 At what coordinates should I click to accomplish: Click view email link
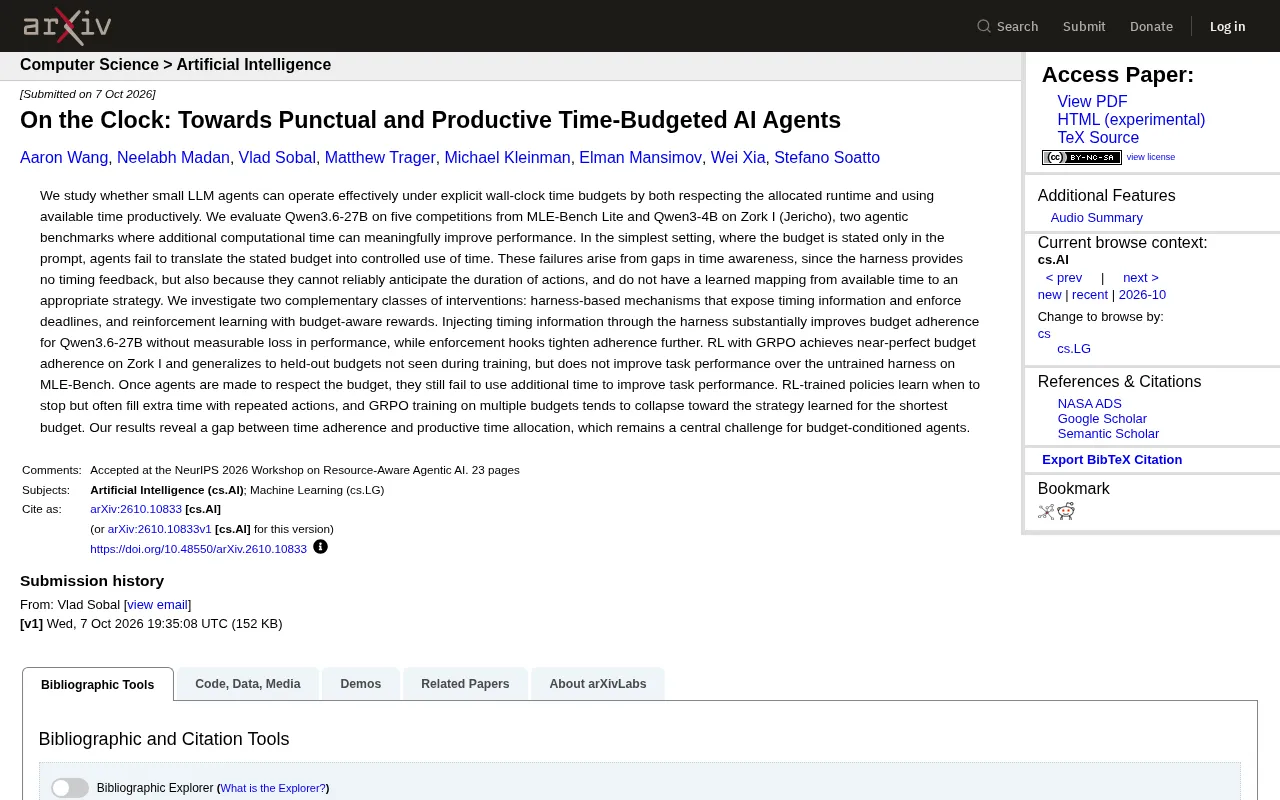pyautogui.click(x=157, y=605)
